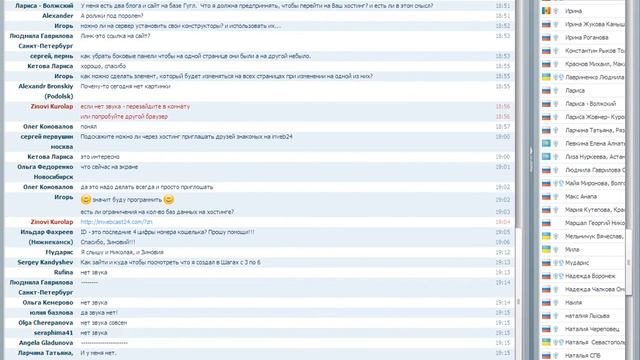Click the timestamp 19:04 beside the link
This screenshot has height=360, width=640.
click(x=503, y=222)
